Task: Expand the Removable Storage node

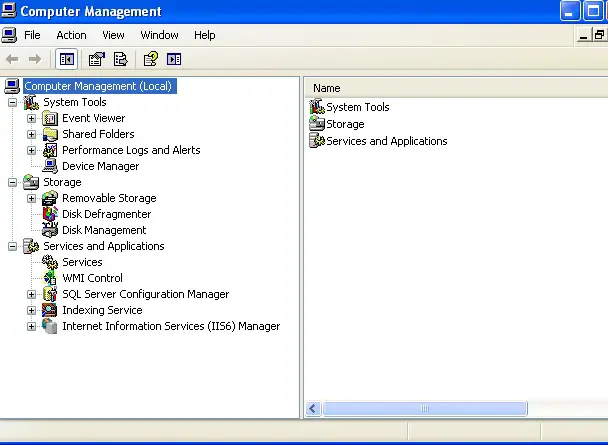Action: coord(31,198)
